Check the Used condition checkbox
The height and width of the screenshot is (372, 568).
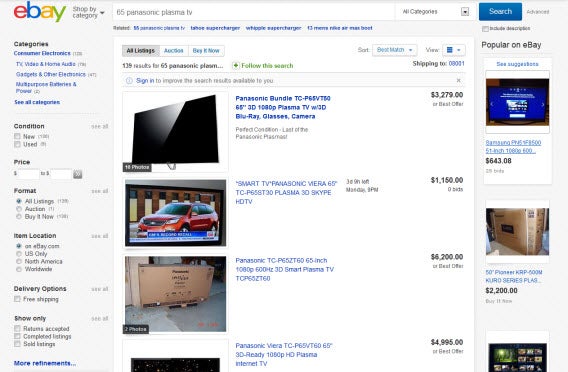pyautogui.click(x=17, y=144)
